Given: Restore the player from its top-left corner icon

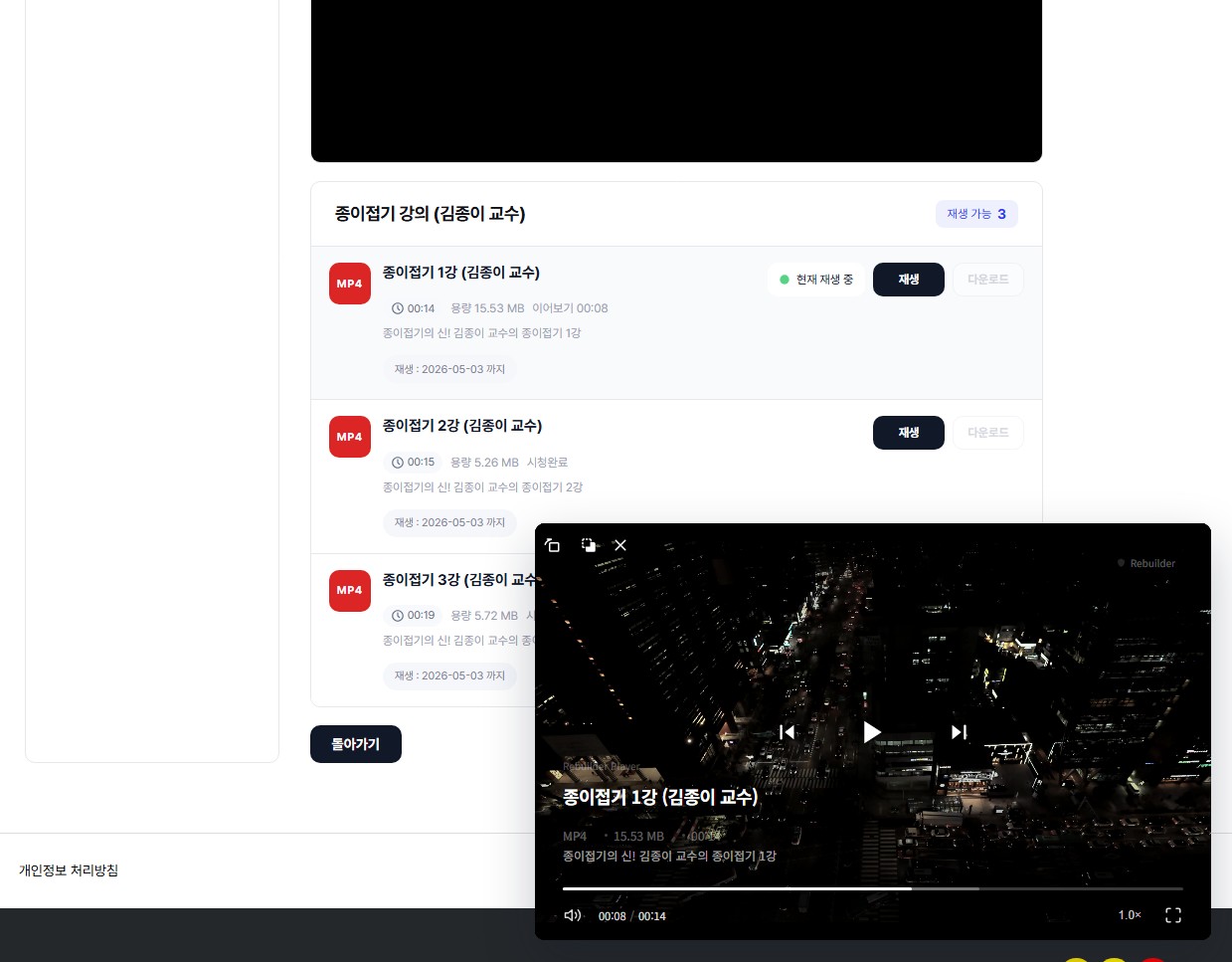Looking at the screenshot, I should 553,545.
